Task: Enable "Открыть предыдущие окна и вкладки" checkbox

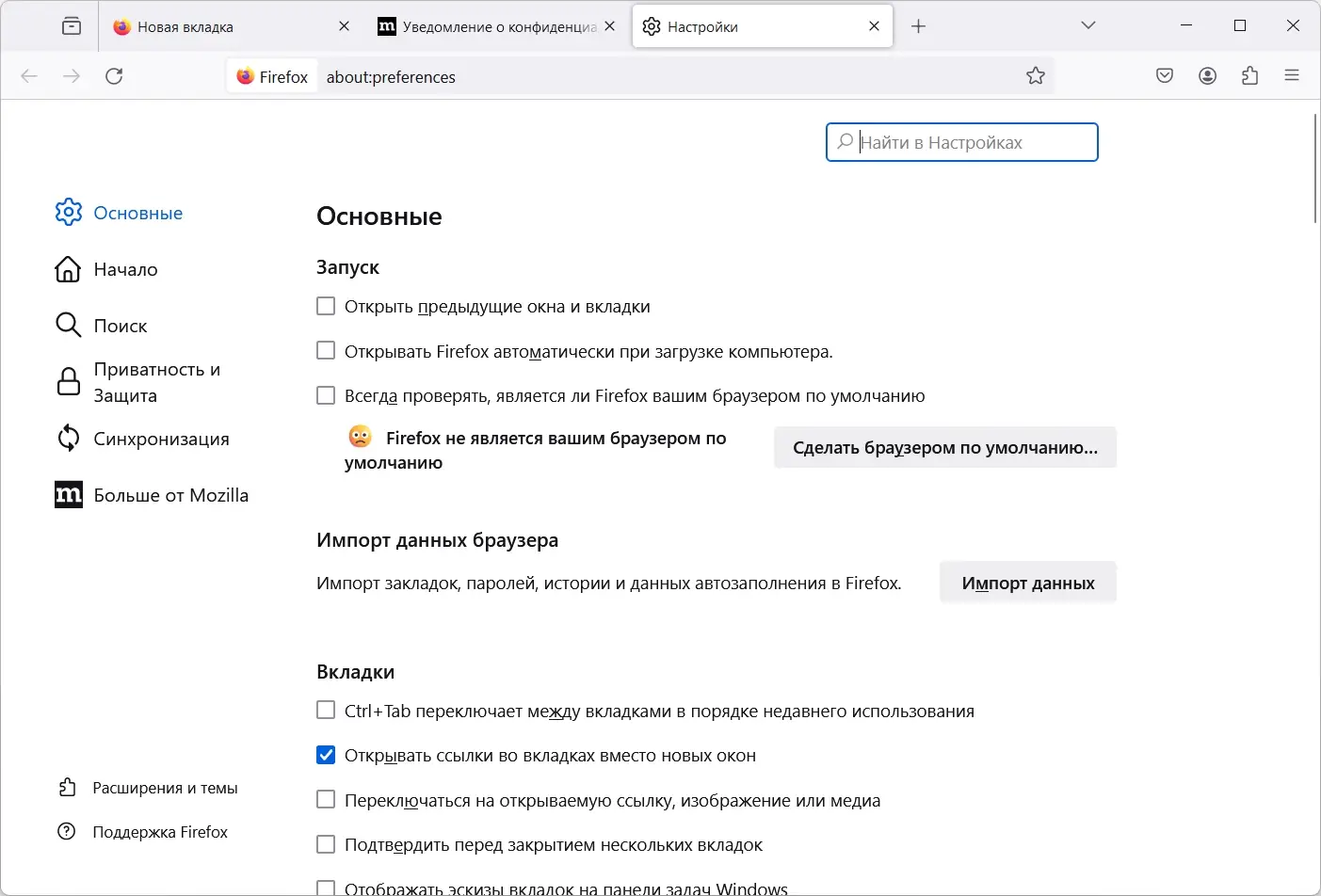Action: tap(326, 306)
